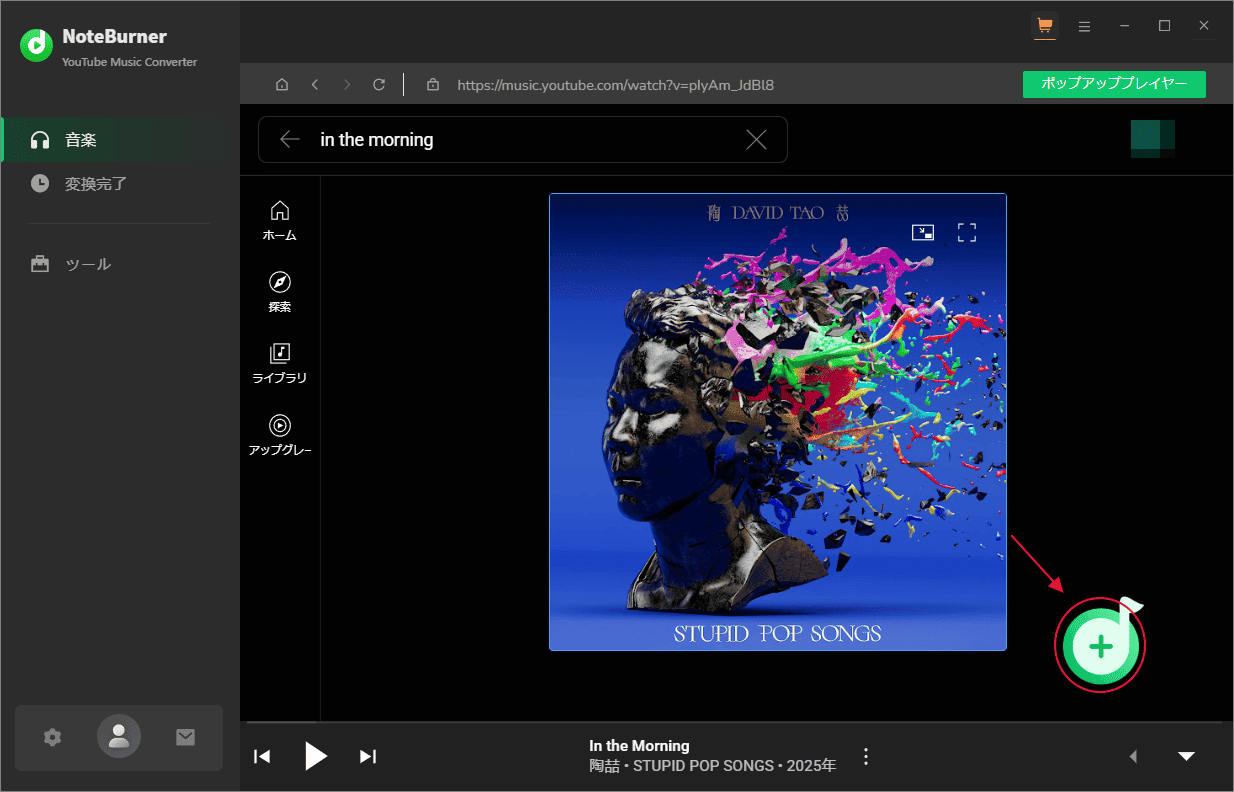Image resolution: width=1234 pixels, height=792 pixels.
Task: Play the song In the Morning
Action: tap(315, 756)
